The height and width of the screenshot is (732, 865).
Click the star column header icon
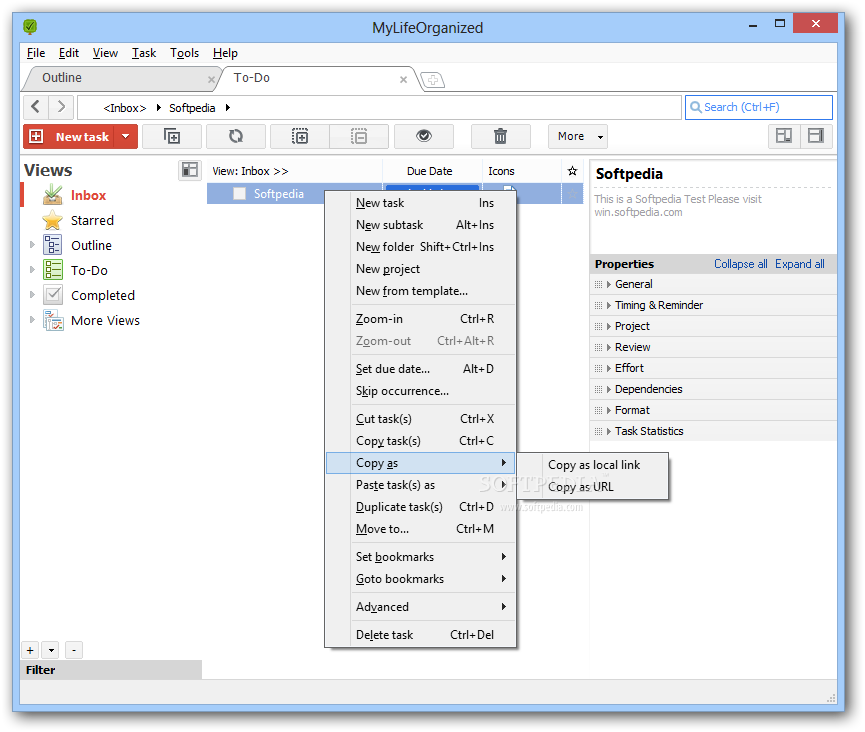572,171
